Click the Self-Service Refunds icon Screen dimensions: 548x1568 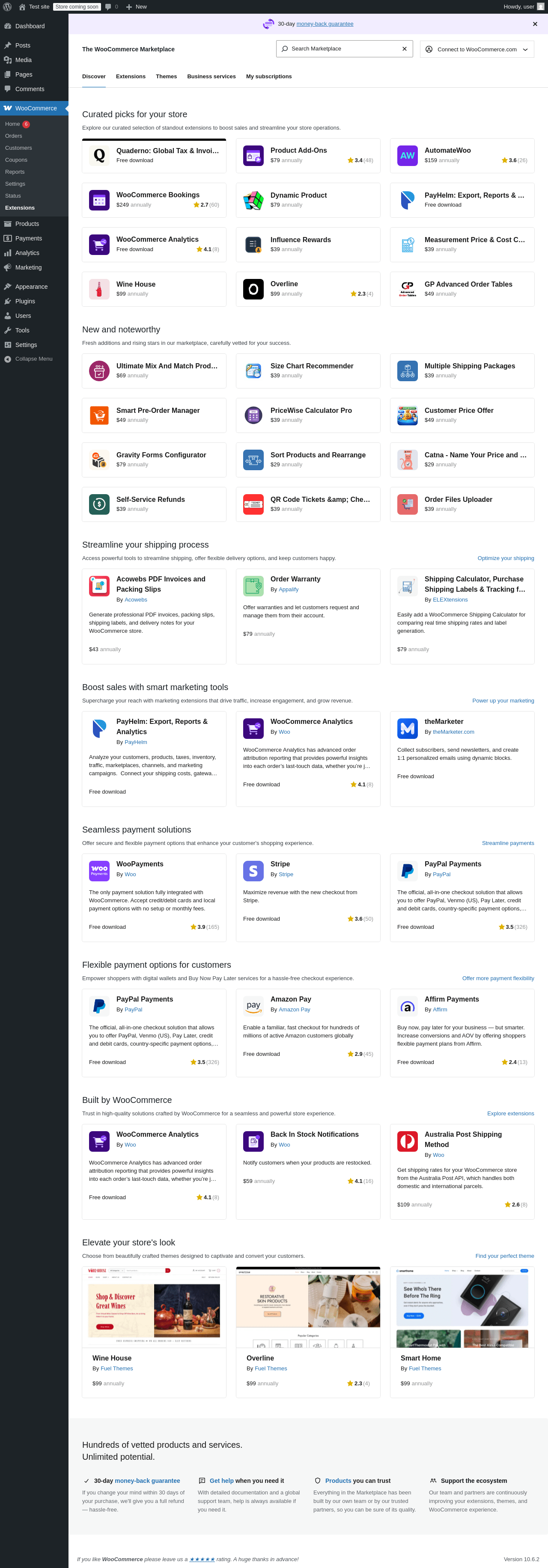99,504
